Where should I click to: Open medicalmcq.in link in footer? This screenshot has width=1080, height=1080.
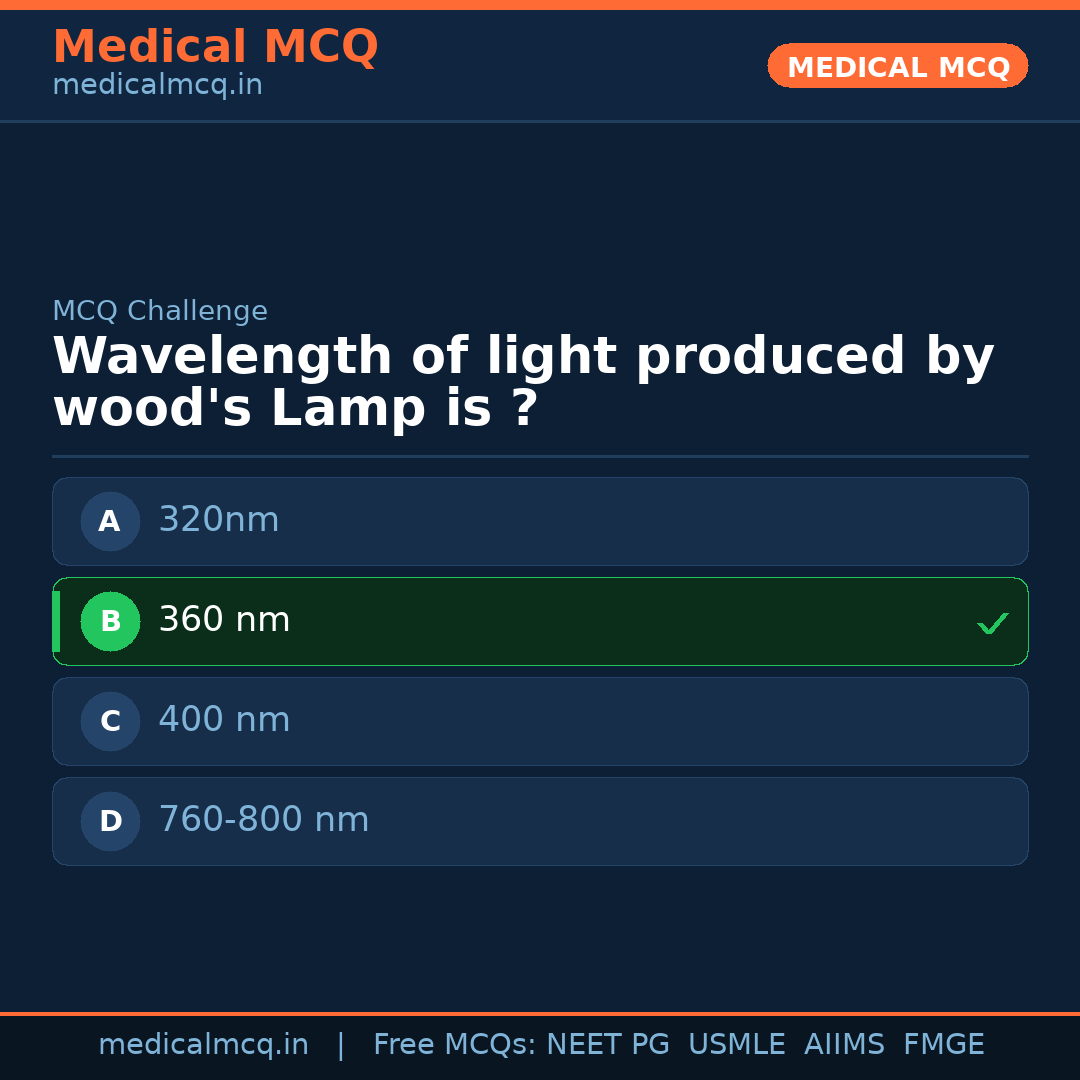(x=203, y=1045)
